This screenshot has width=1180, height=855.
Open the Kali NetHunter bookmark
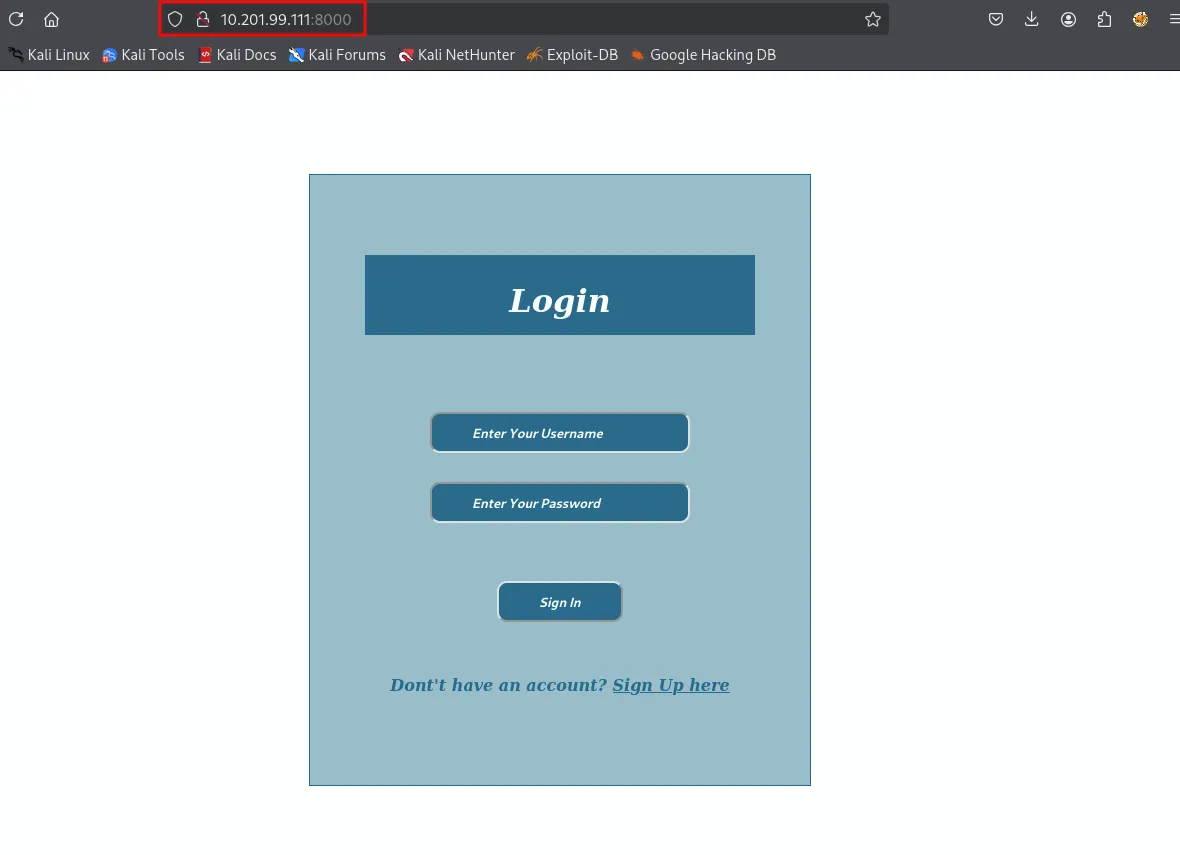(x=457, y=55)
